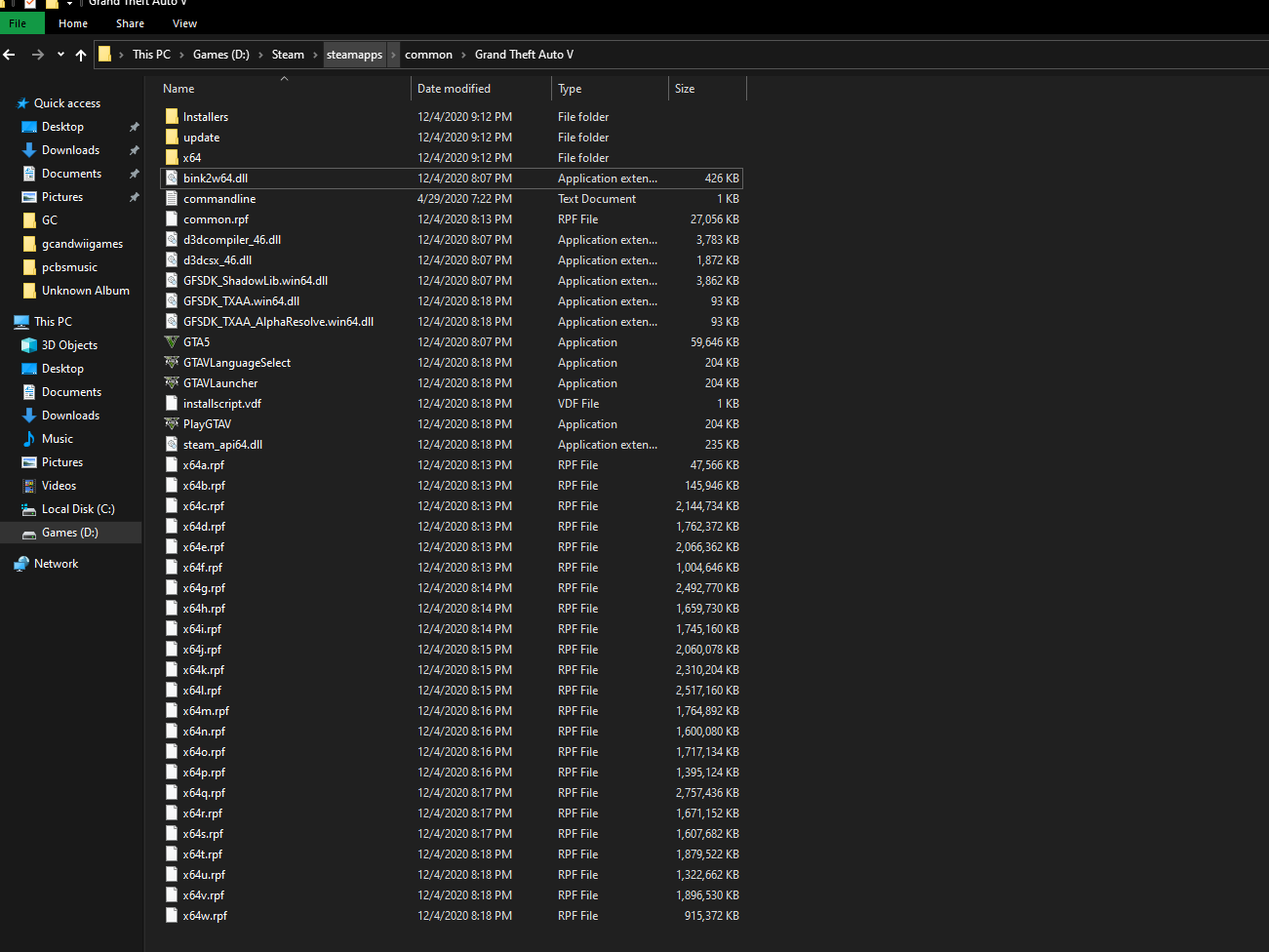Sort files by clicking the Size column header

coord(684,88)
